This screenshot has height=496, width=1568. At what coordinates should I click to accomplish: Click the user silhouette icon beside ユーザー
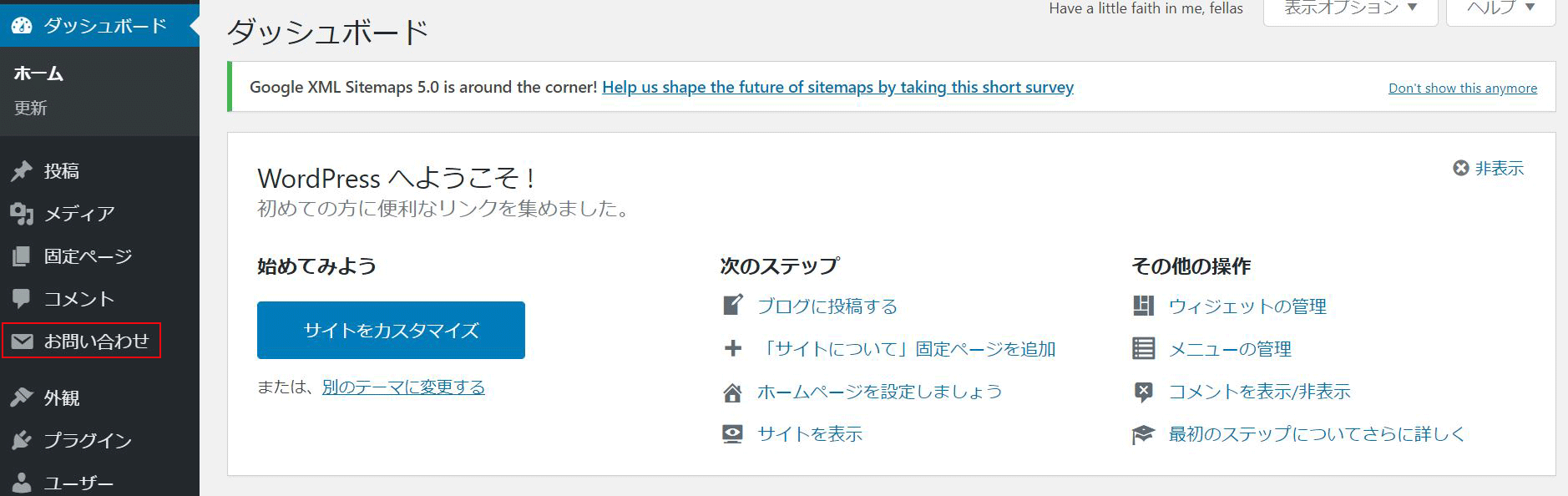[x=22, y=483]
